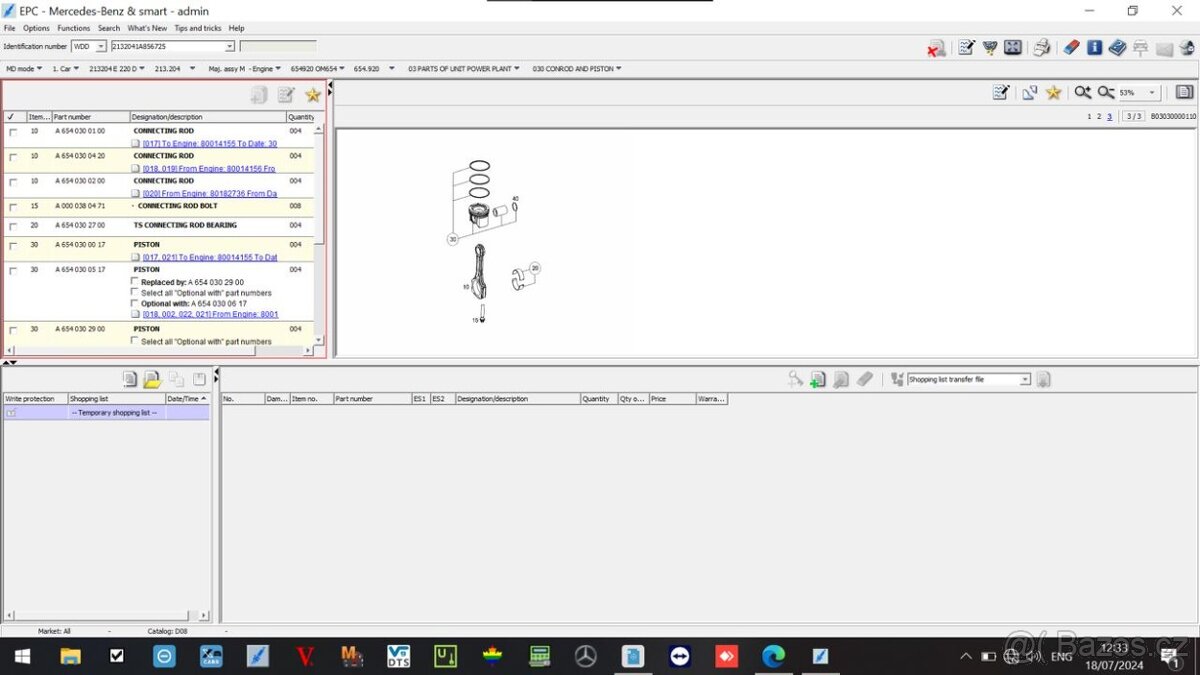Image resolution: width=1200 pixels, height=675 pixels.
Task: Open the Help book icon
Action: click(1117, 47)
